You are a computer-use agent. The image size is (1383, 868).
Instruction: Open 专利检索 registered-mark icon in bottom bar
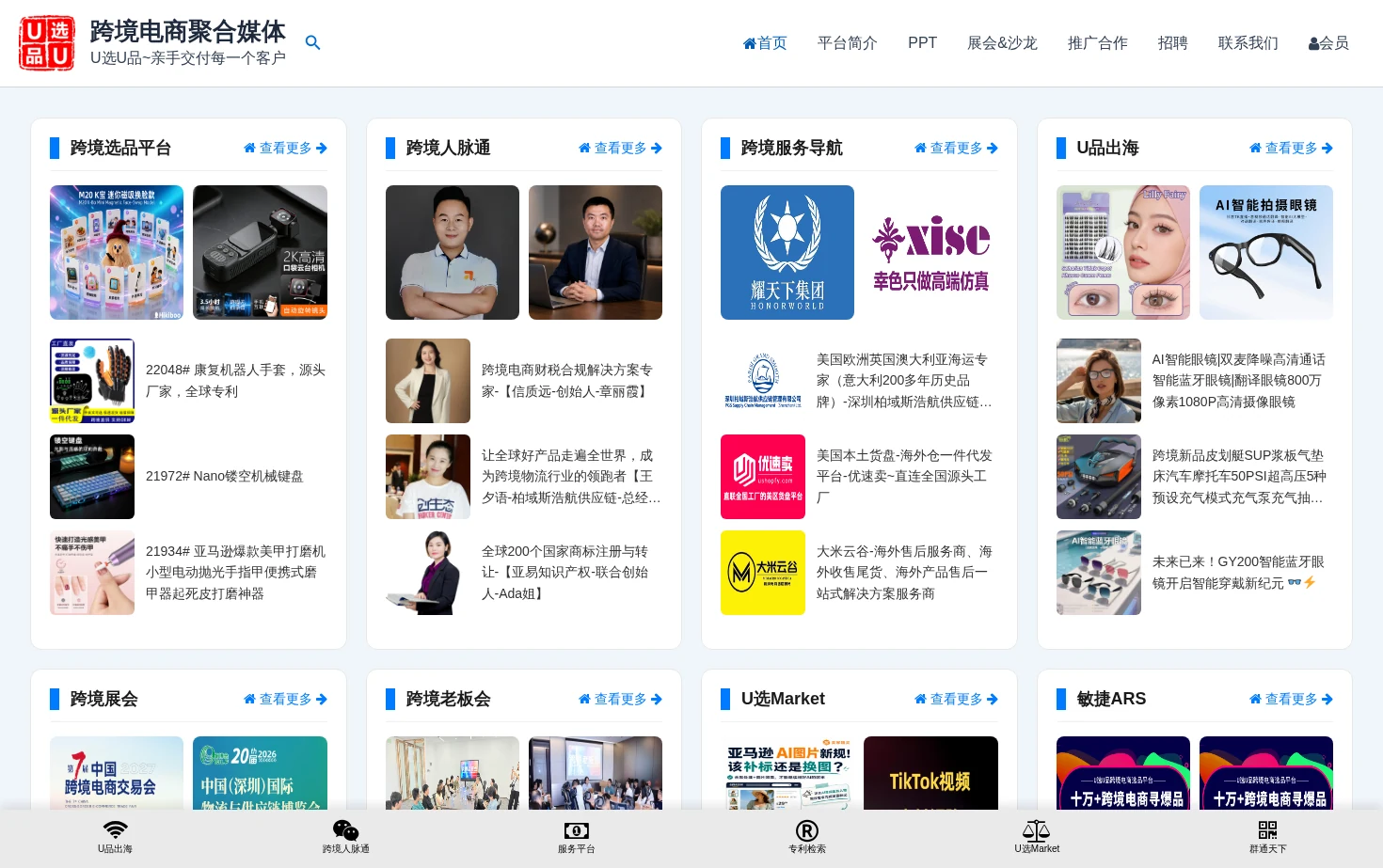(806, 830)
